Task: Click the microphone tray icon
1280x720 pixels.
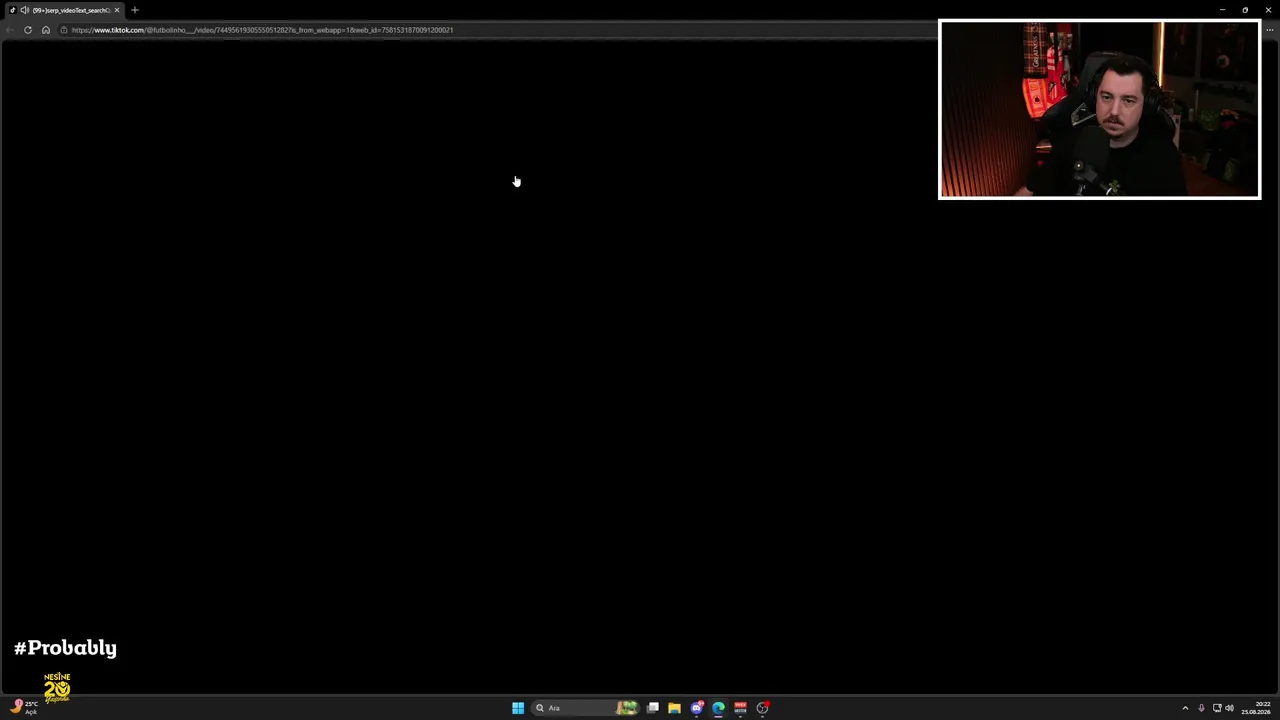Action: (x=1201, y=708)
